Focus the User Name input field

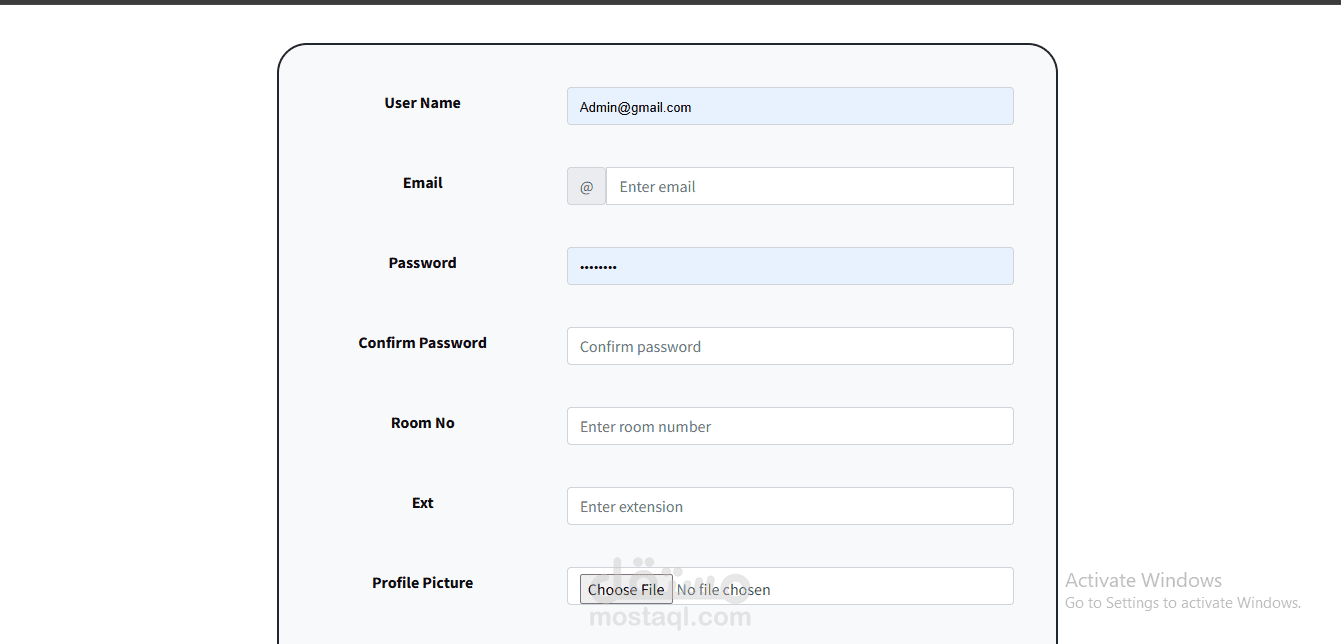point(790,107)
